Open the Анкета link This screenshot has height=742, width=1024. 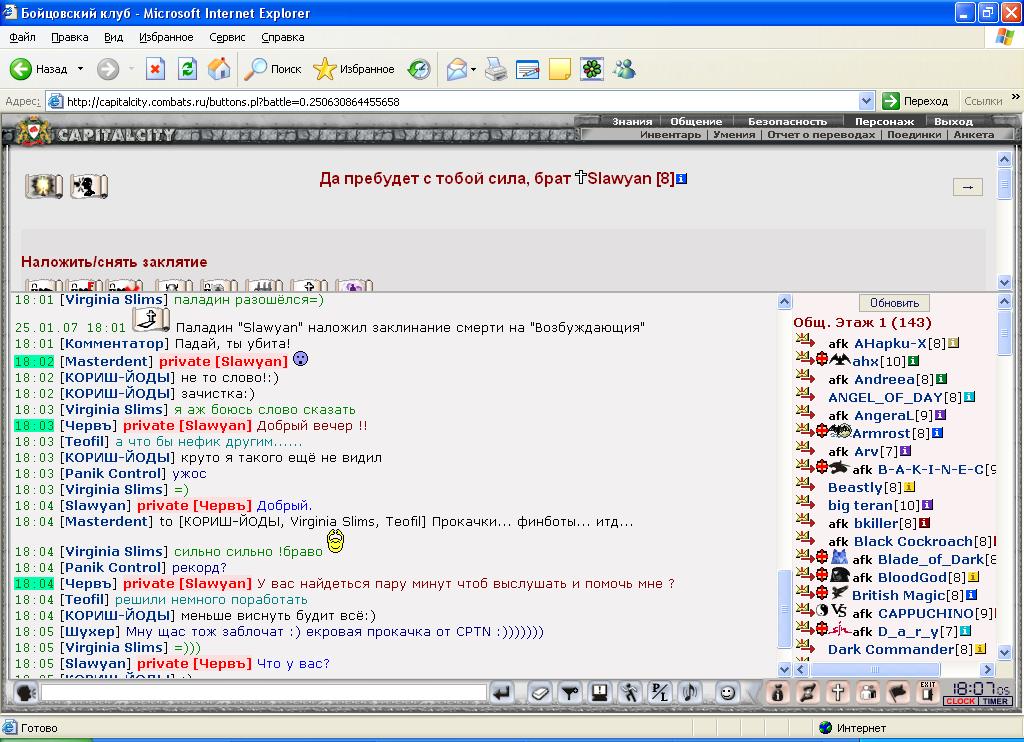coord(974,135)
